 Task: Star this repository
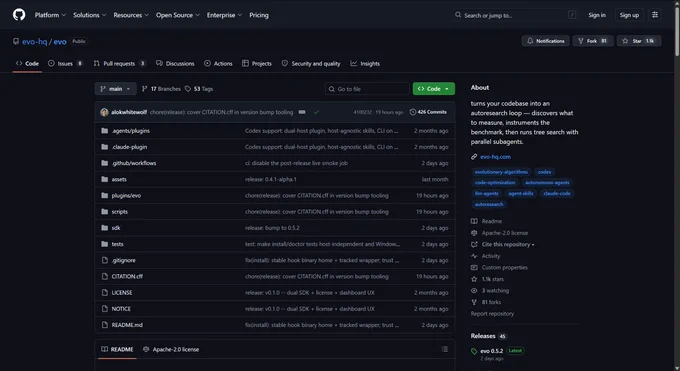[639, 41]
